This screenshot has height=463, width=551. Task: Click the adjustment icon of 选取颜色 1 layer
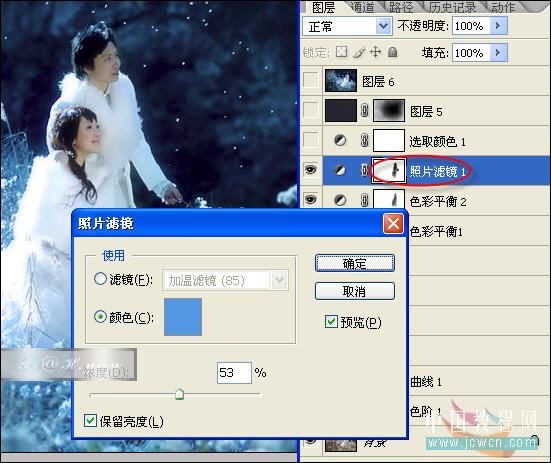[340, 141]
